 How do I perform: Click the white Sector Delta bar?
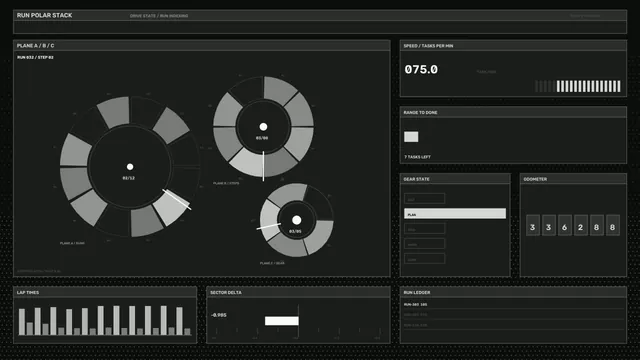click(x=282, y=321)
